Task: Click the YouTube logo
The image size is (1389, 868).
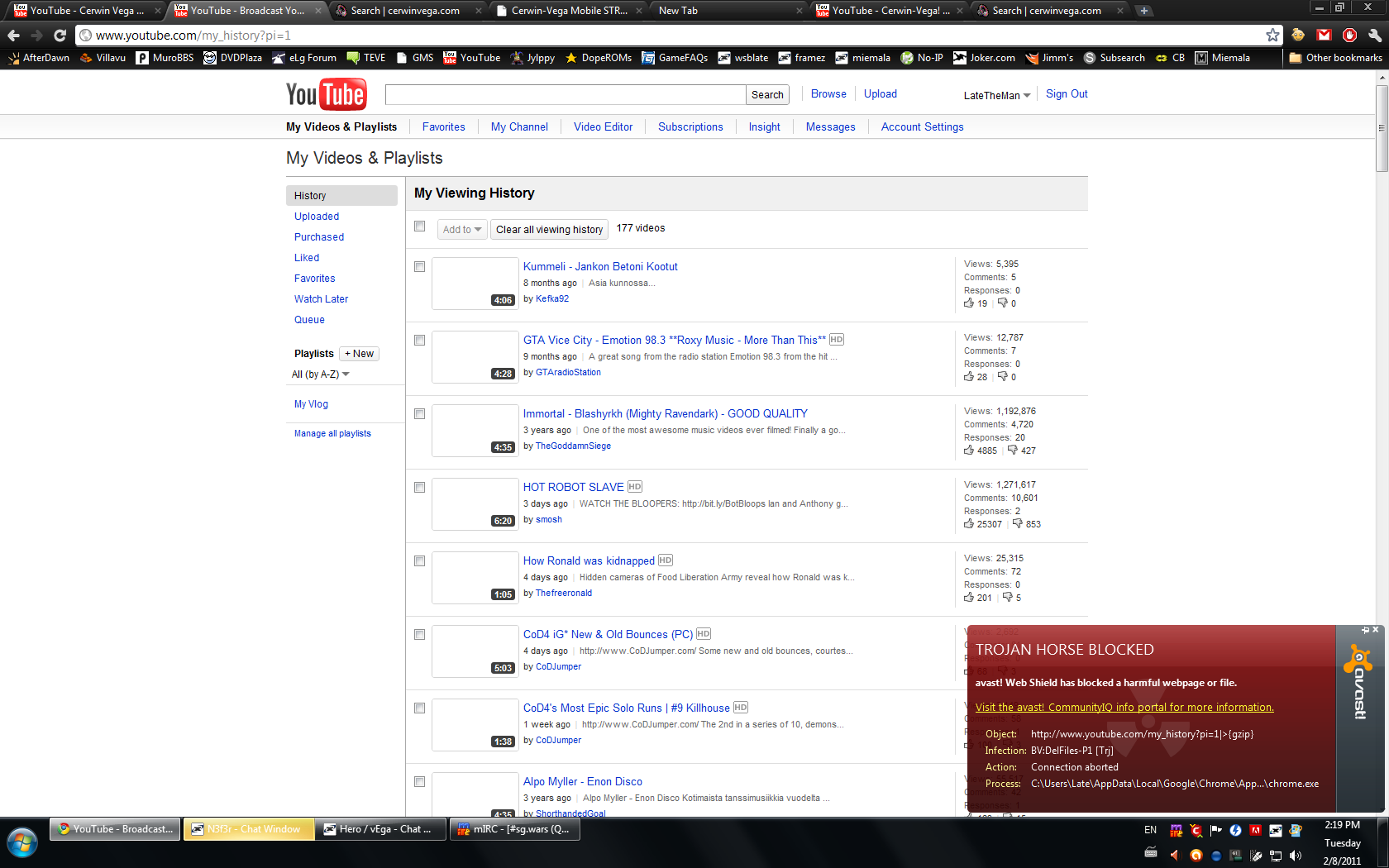Action: pyautogui.click(x=326, y=94)
